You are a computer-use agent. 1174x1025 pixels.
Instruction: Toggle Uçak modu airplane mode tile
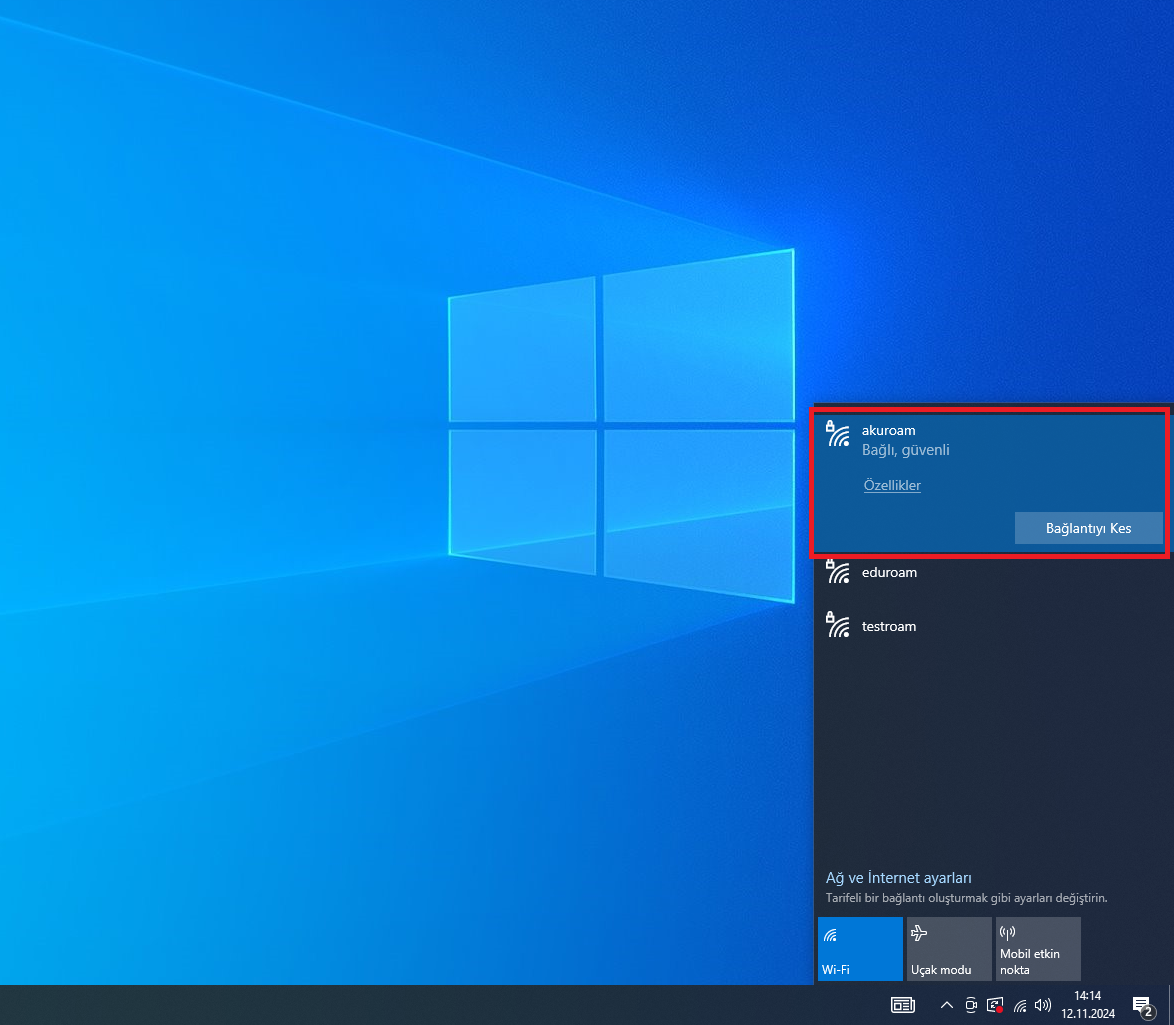949,949
